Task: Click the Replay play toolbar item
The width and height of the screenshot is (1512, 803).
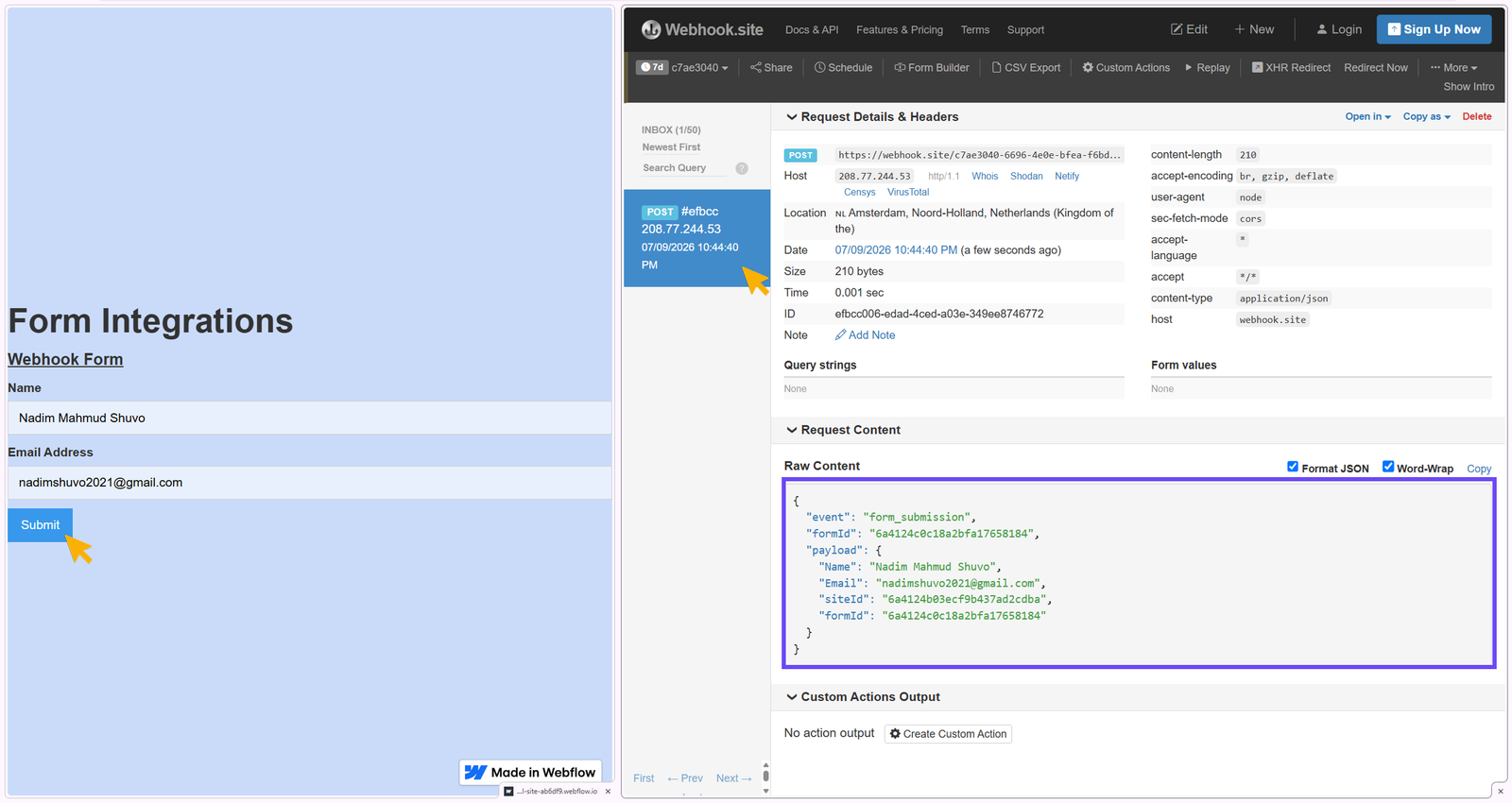Action: 1207,68
